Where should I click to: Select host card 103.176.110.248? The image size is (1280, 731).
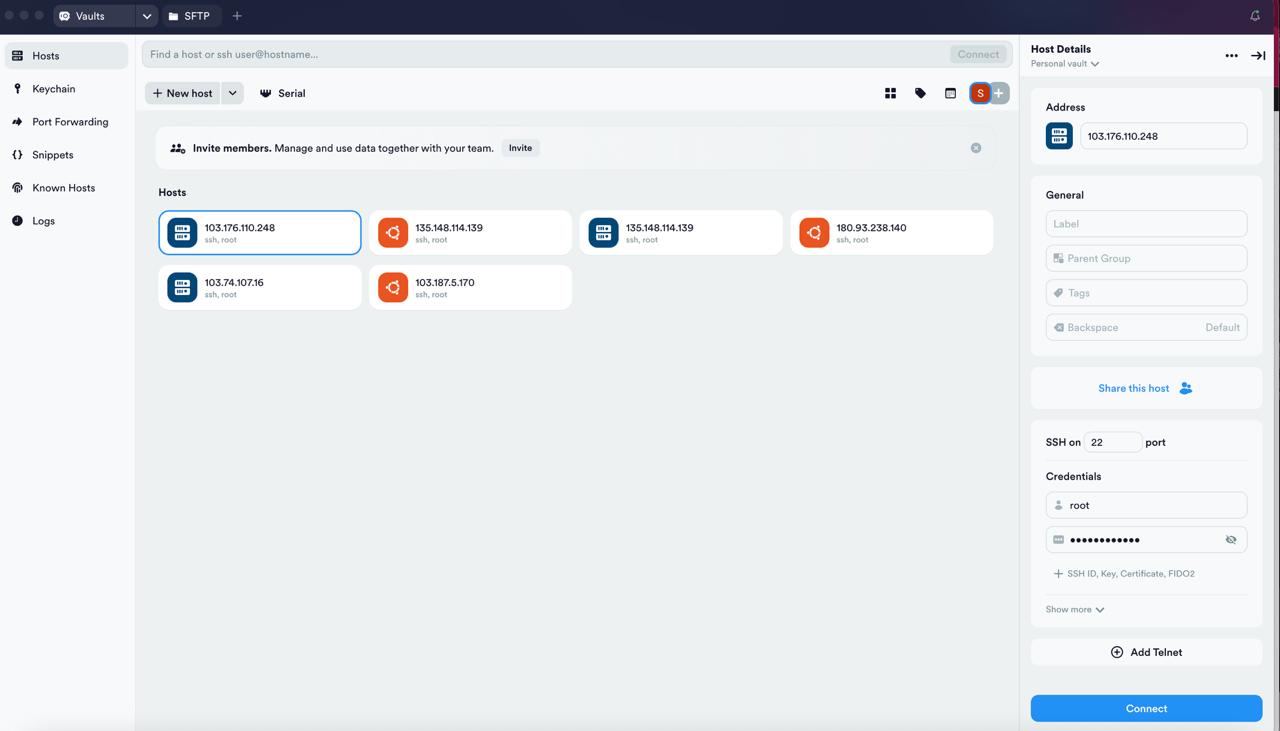(x=260, y=232)
